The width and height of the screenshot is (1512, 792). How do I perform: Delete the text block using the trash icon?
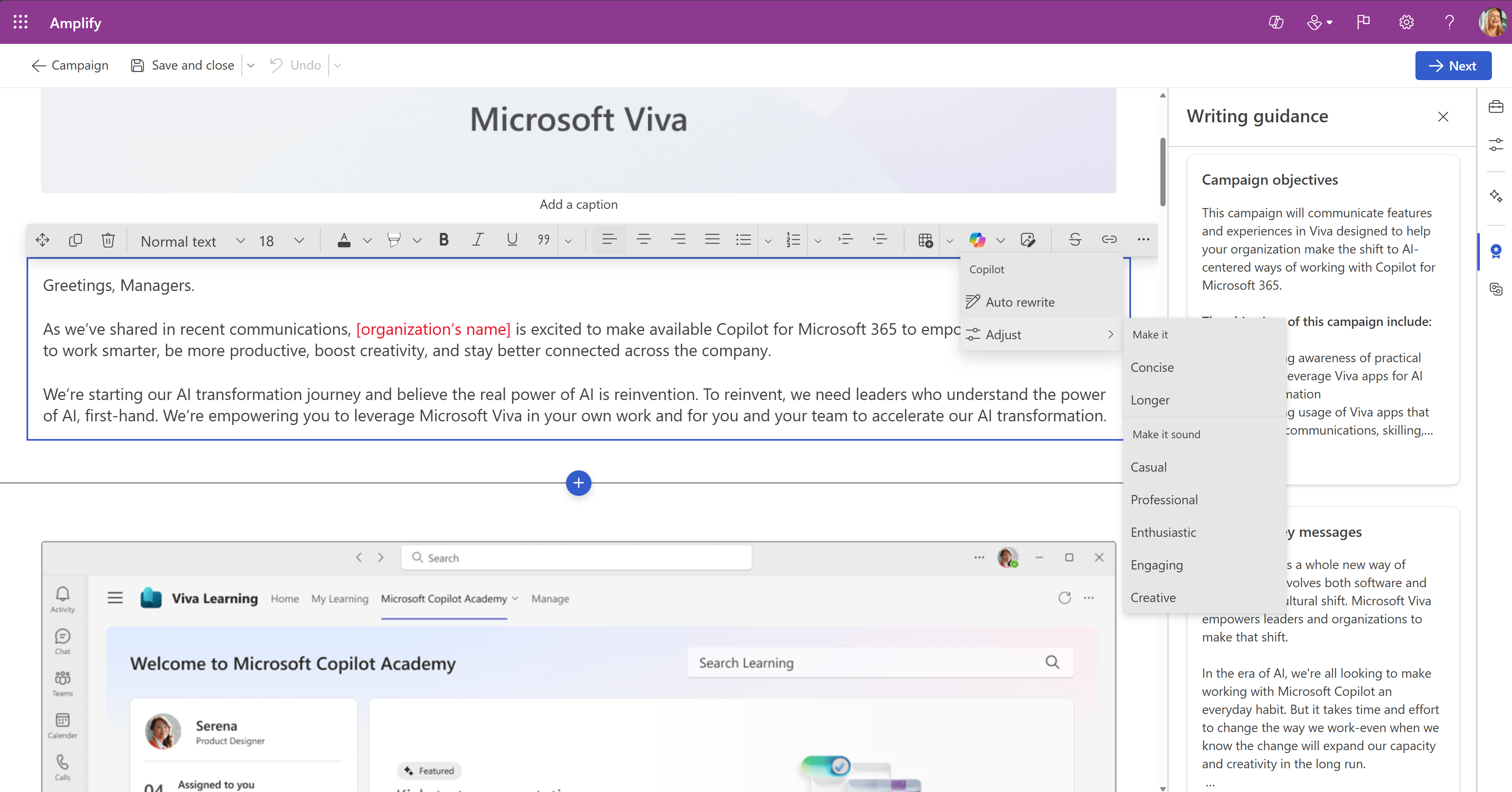click(108, 240)
